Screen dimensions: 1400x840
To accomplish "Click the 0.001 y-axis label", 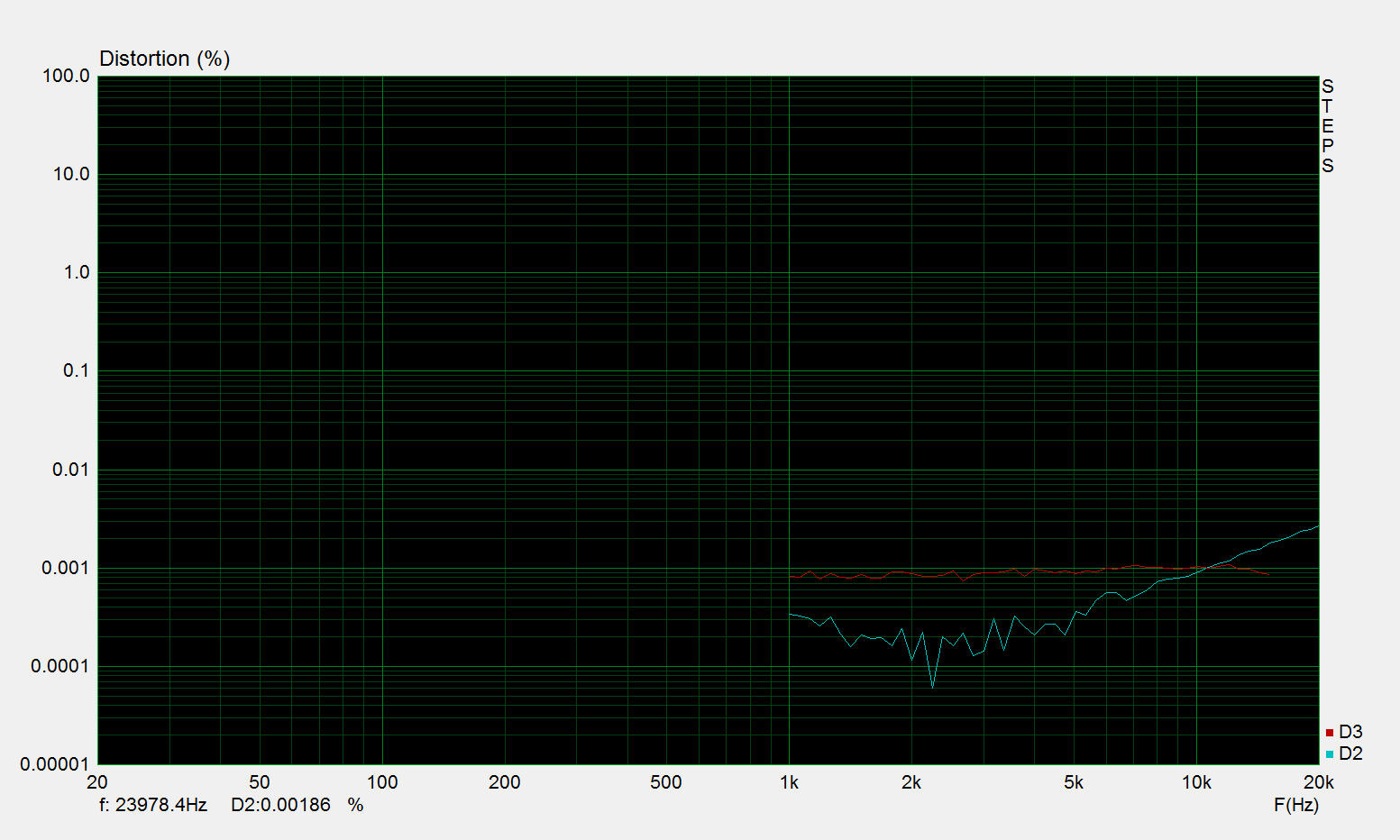I will pos(66,568).
